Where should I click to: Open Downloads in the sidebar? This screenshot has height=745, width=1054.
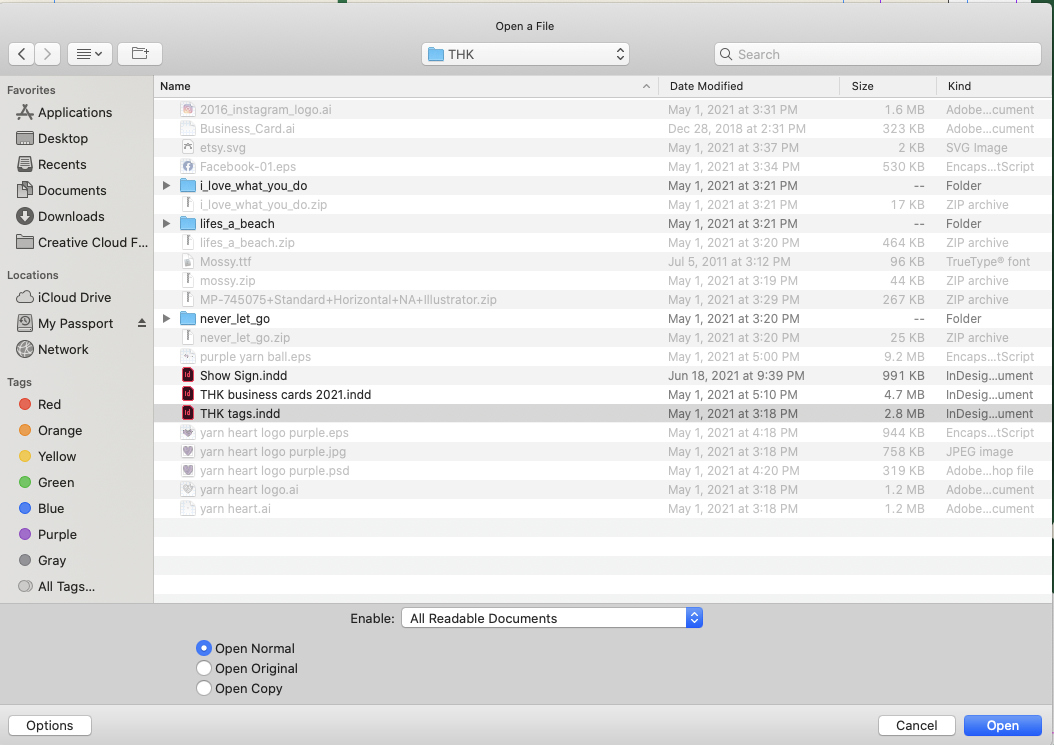(60, 217)
